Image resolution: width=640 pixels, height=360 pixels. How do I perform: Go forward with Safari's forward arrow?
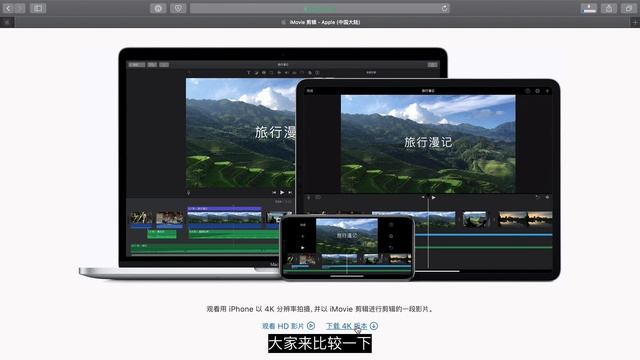click(20, 8)
